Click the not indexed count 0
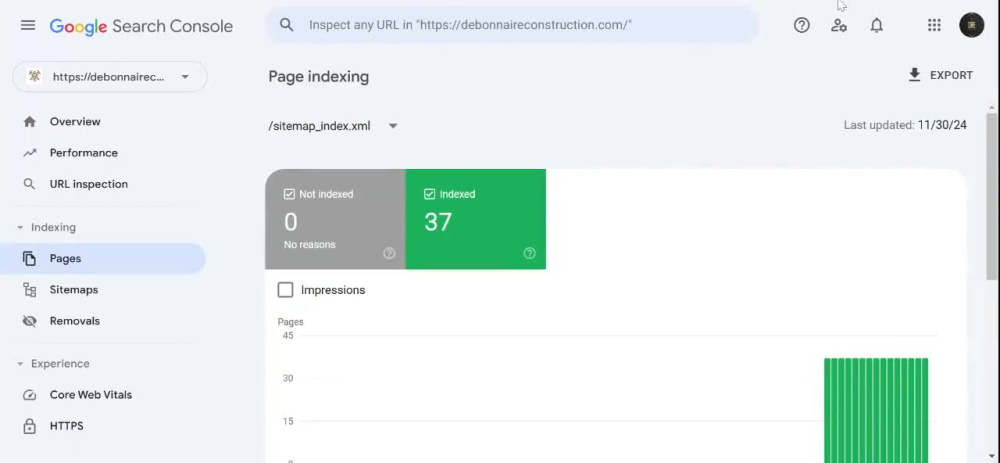 (x=291, y=222)
